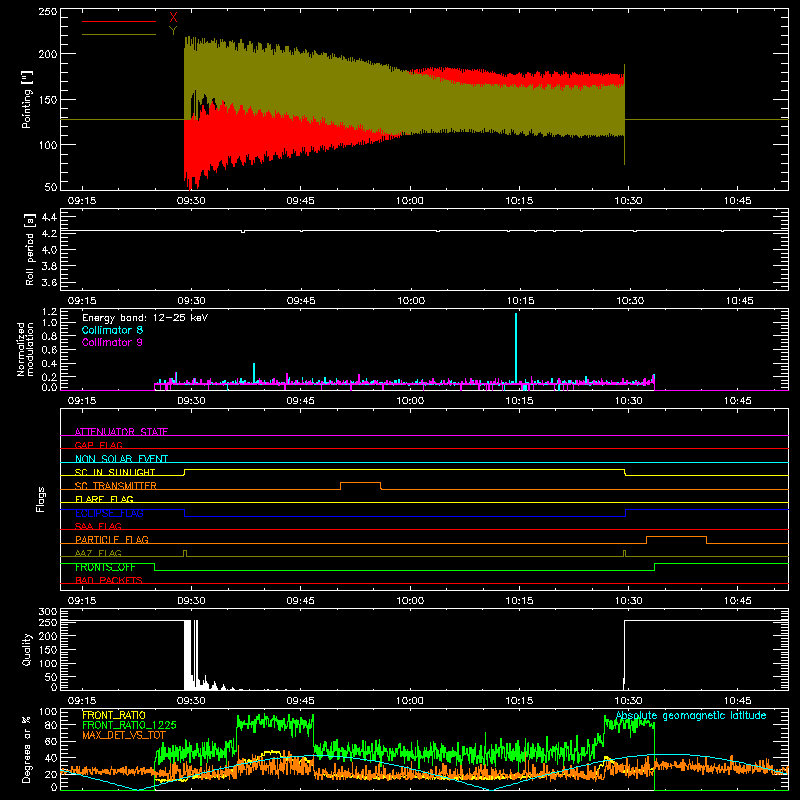Click the 09:30 tick label under Pointing plot

(191, 201)
